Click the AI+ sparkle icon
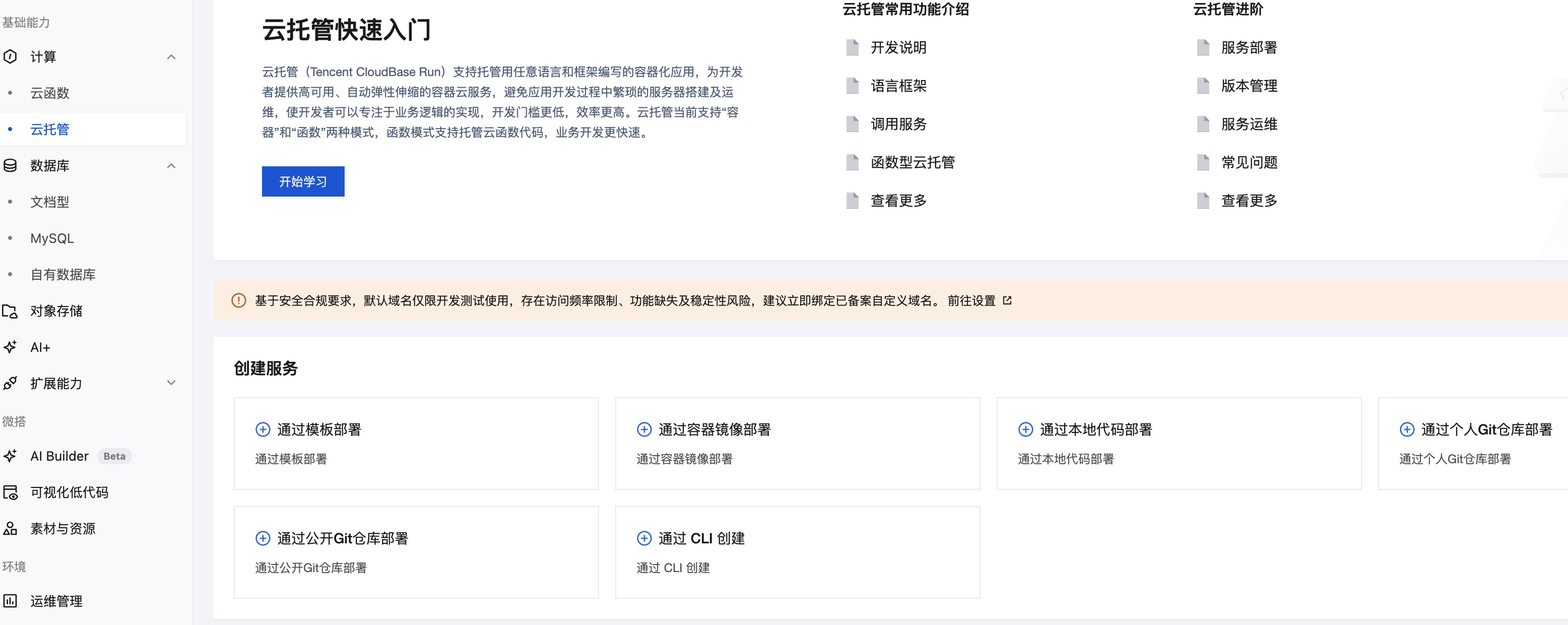The image size is (1568, 625). tap(11, 347)
